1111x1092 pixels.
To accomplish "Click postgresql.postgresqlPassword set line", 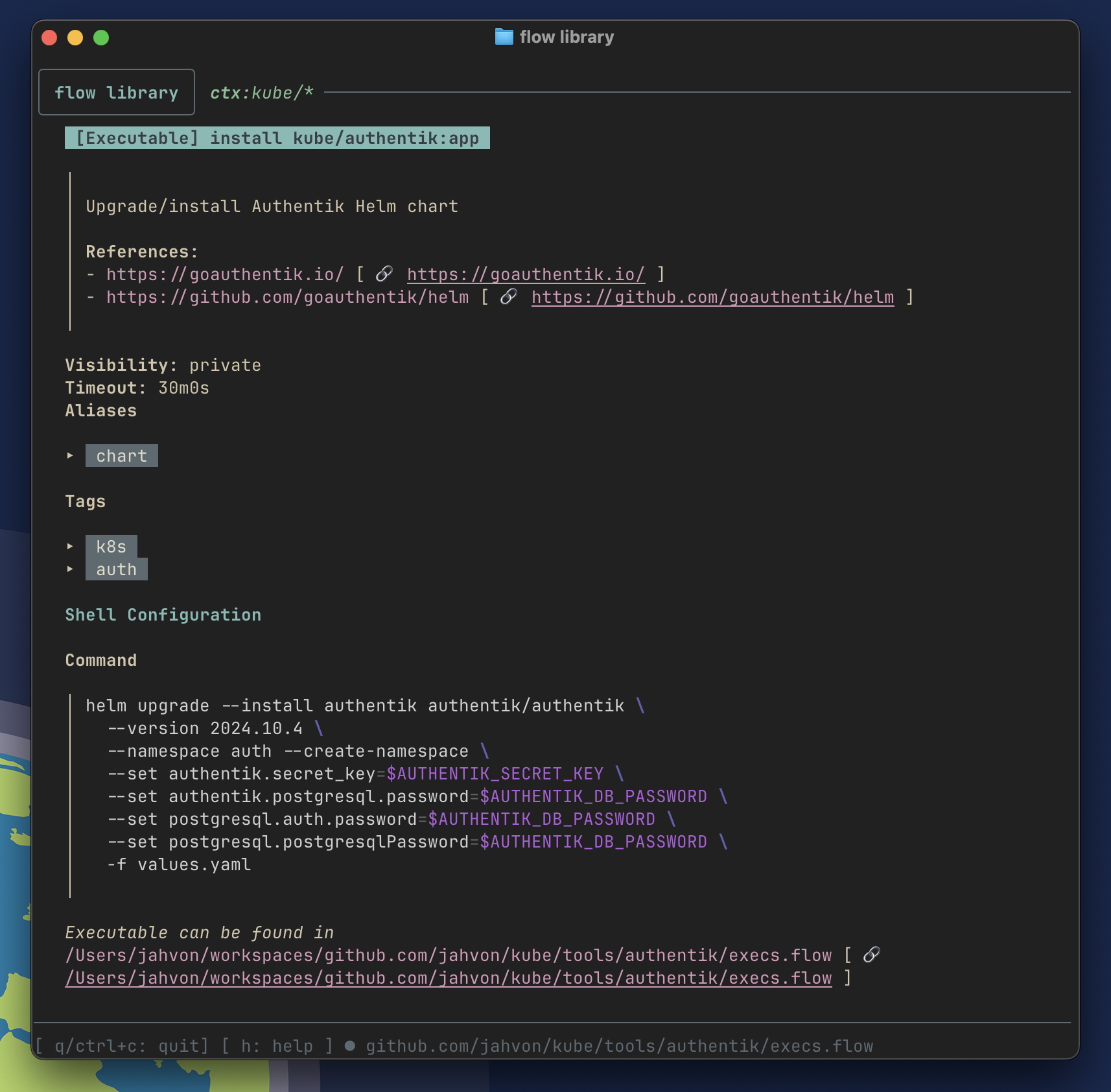I will pyautogui.click(x=417, y=842).
